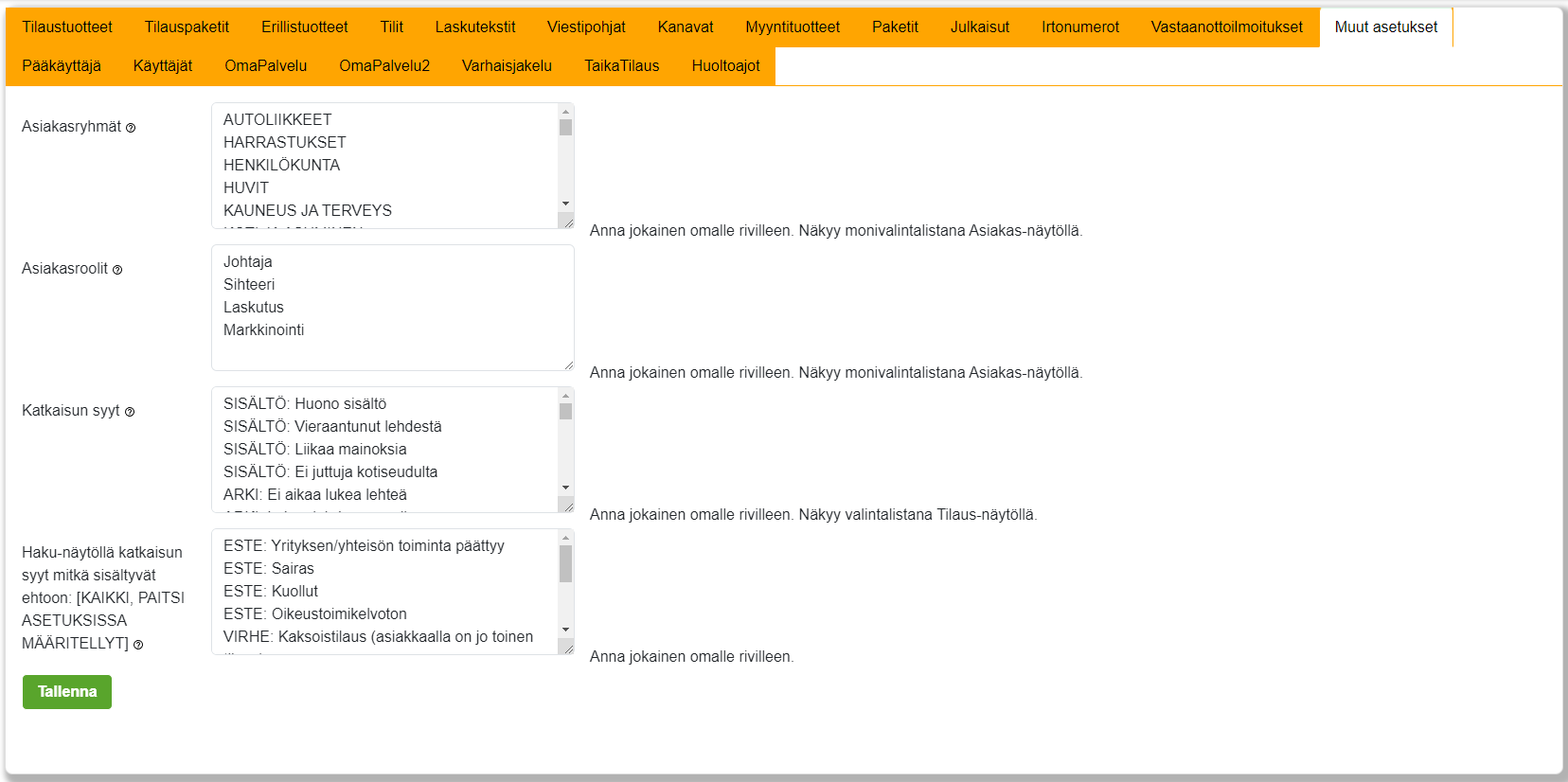Open the TaikaTilaus tab
The image size is (1568, 782).
click(622, 66)
